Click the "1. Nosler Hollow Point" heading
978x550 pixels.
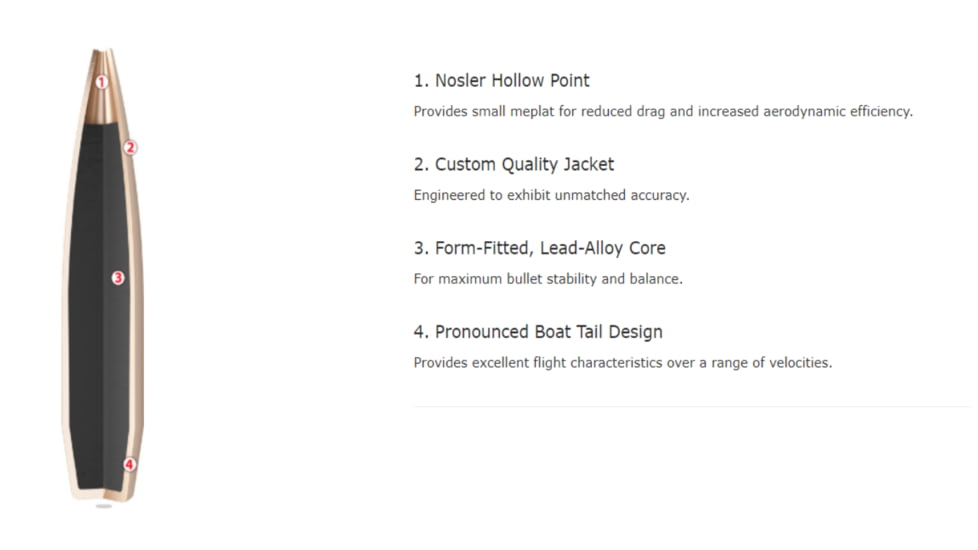pos(501,80)
